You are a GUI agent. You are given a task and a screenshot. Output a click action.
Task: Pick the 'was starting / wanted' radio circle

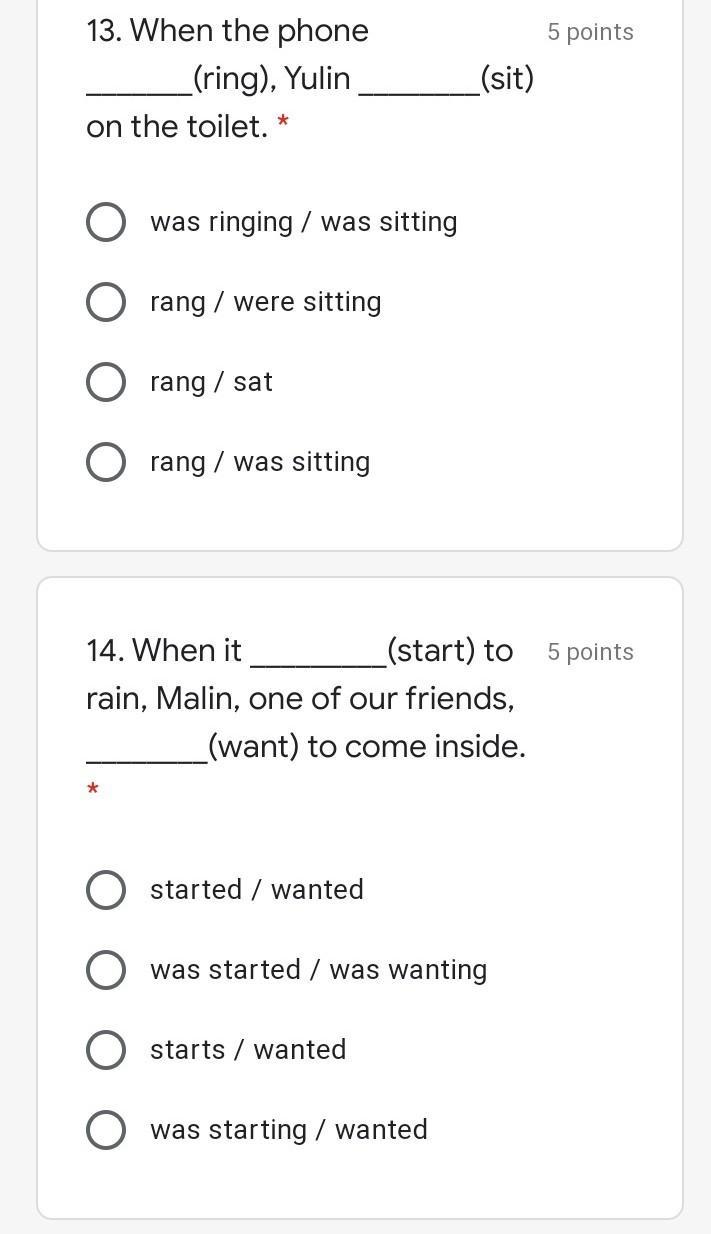(x=106, y=1130)
